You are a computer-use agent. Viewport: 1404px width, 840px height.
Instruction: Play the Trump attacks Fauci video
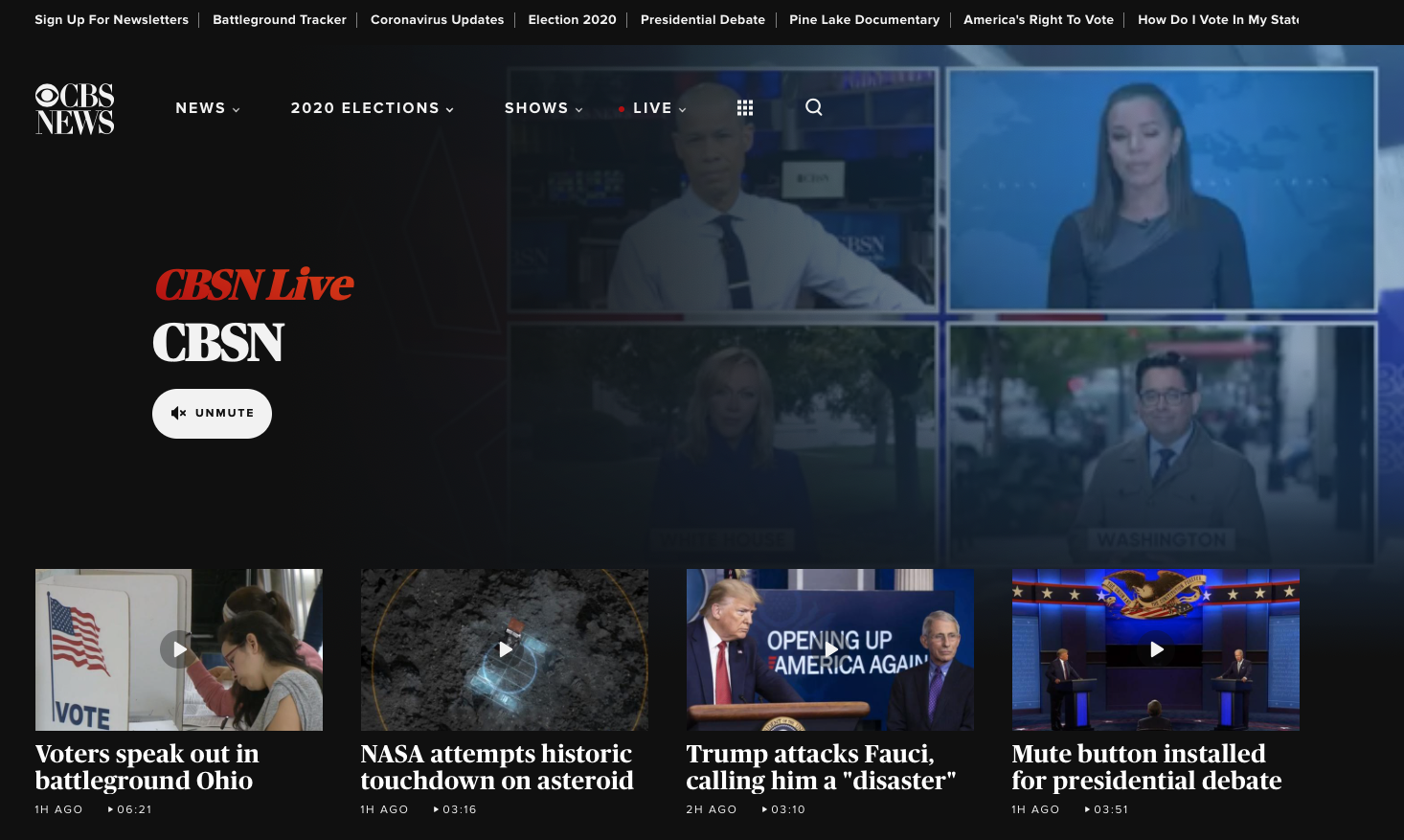click(x=830, y=649)
